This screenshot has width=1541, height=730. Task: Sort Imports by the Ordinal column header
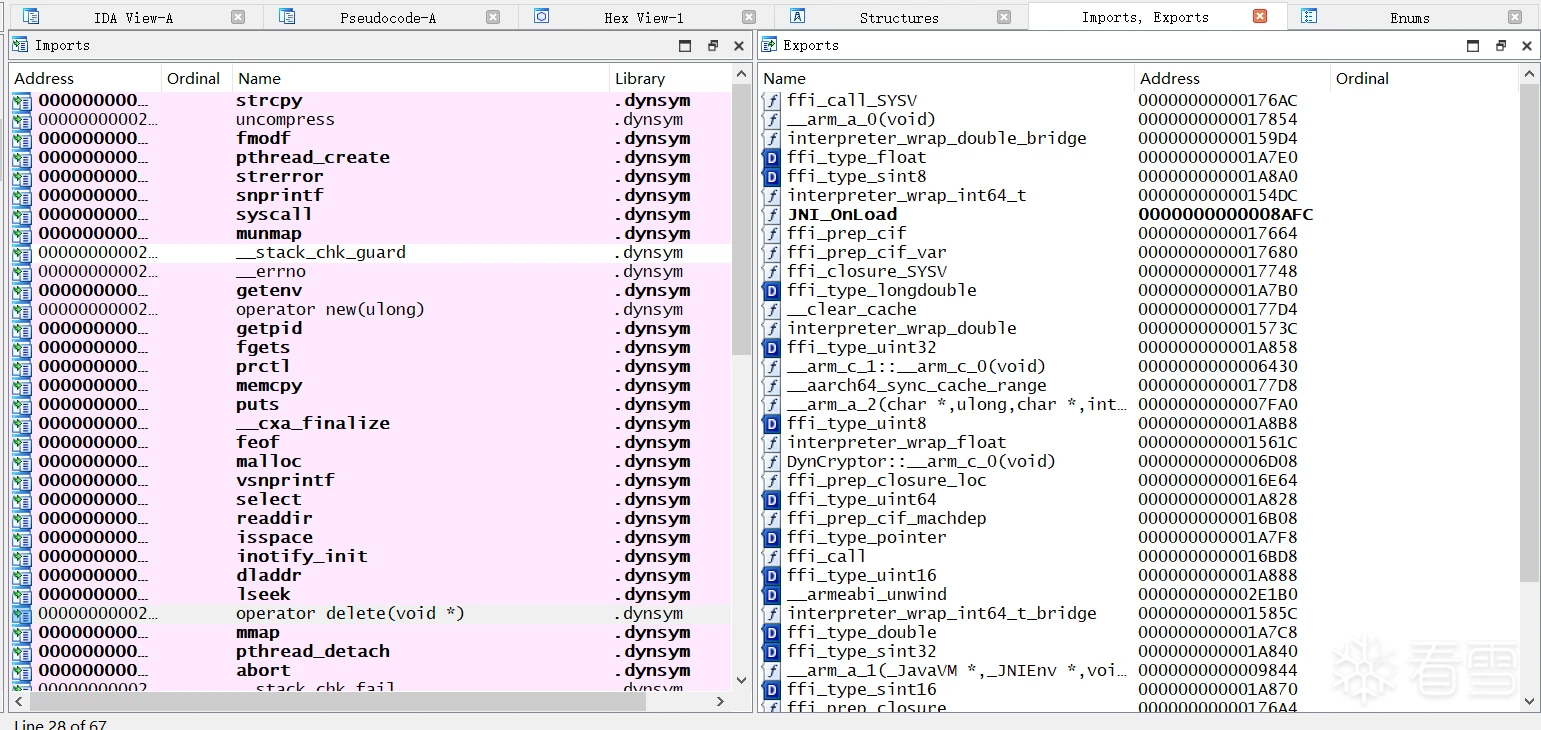point(196,78)
